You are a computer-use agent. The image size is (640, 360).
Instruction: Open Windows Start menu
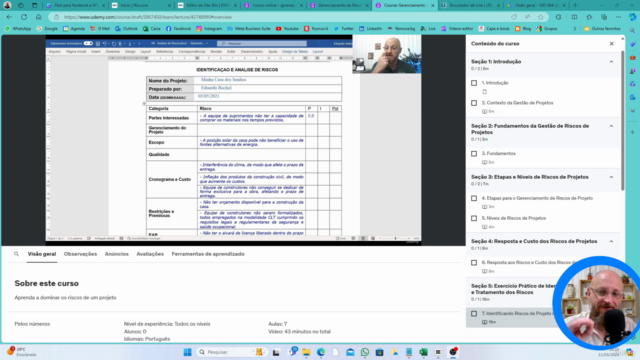[x=187, y=352]
